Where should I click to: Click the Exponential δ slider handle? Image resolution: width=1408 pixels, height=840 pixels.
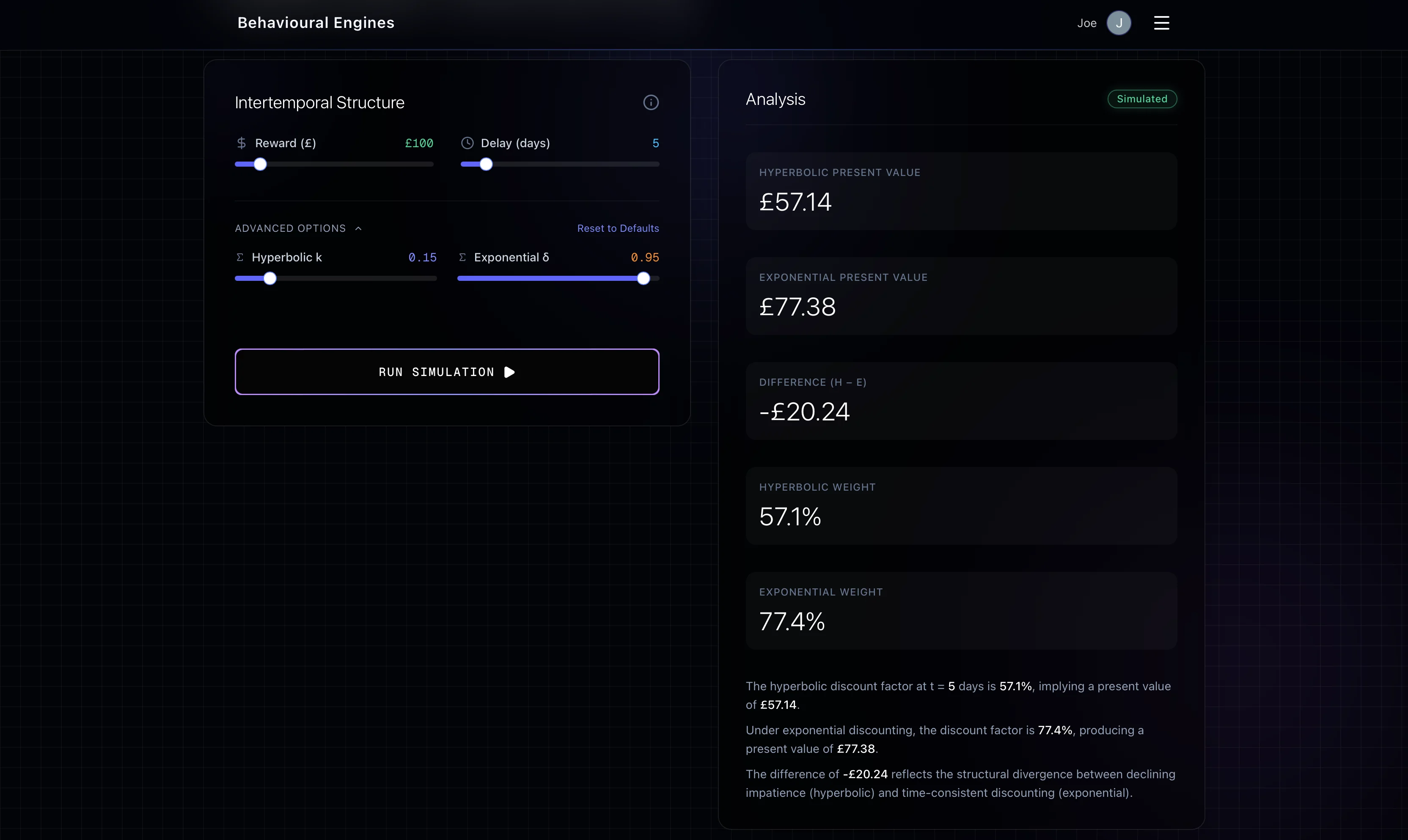coord(643,278)
